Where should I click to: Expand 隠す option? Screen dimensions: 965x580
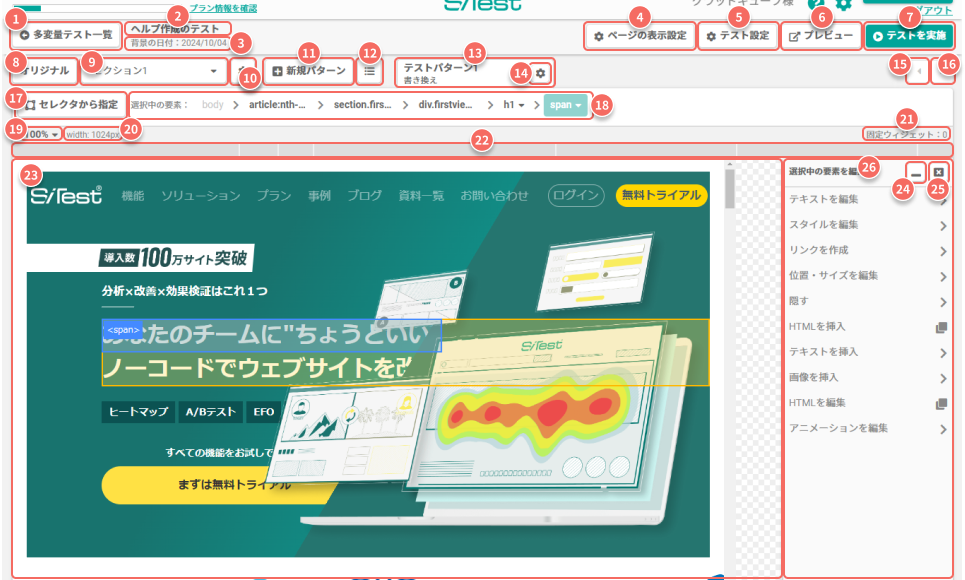868,301
